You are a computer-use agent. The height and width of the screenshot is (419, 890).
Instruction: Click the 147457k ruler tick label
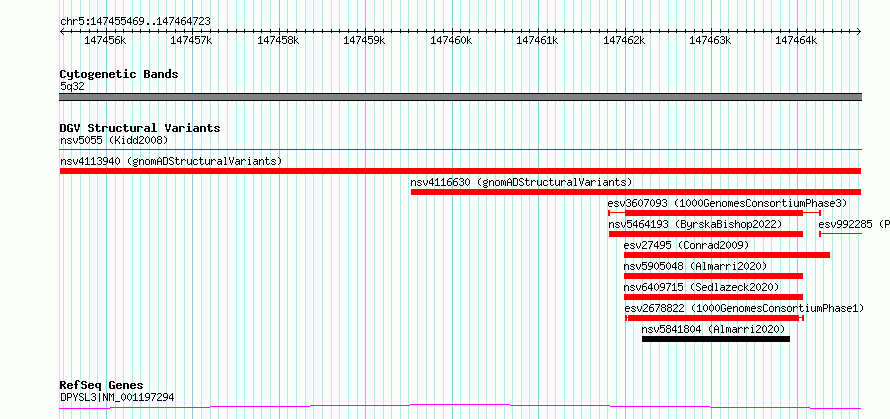(191, 40)
